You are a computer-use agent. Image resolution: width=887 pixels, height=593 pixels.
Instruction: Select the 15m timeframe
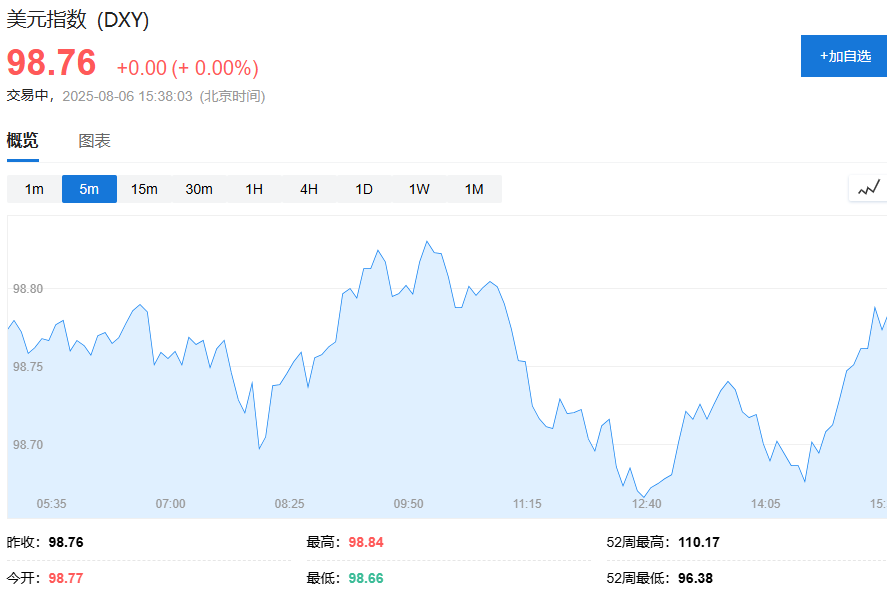[x=144, y=188]
